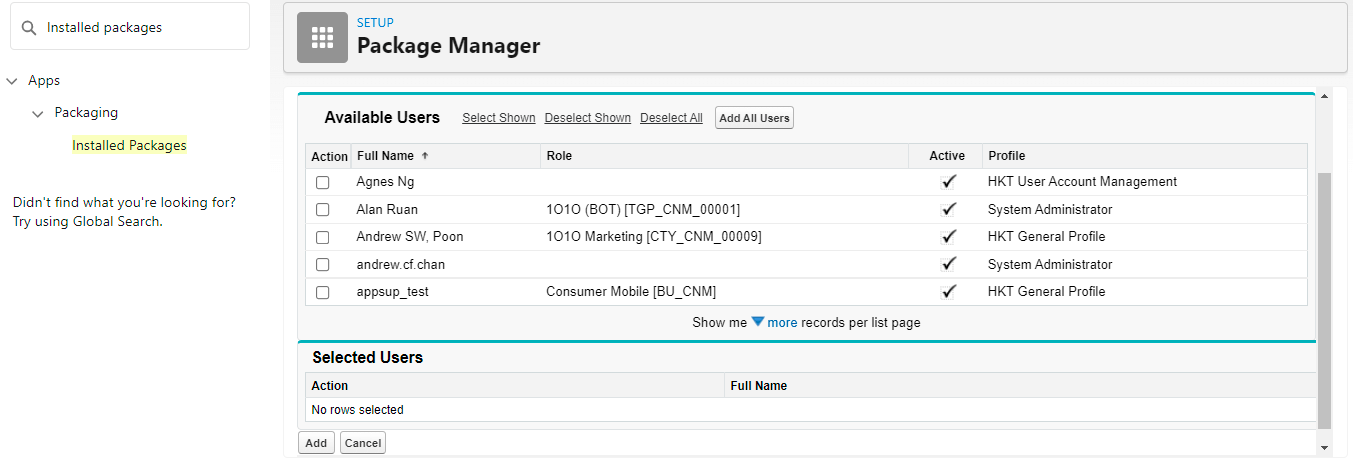1353x461 pixels.
Task: Collapse the Apps tree node
Action: click(12, 81)
